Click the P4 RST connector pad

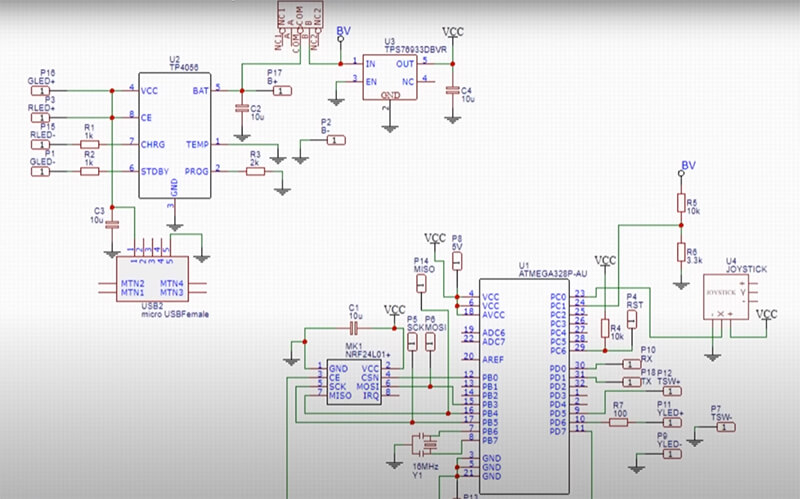pyautogui.click(x=632, y=319)
